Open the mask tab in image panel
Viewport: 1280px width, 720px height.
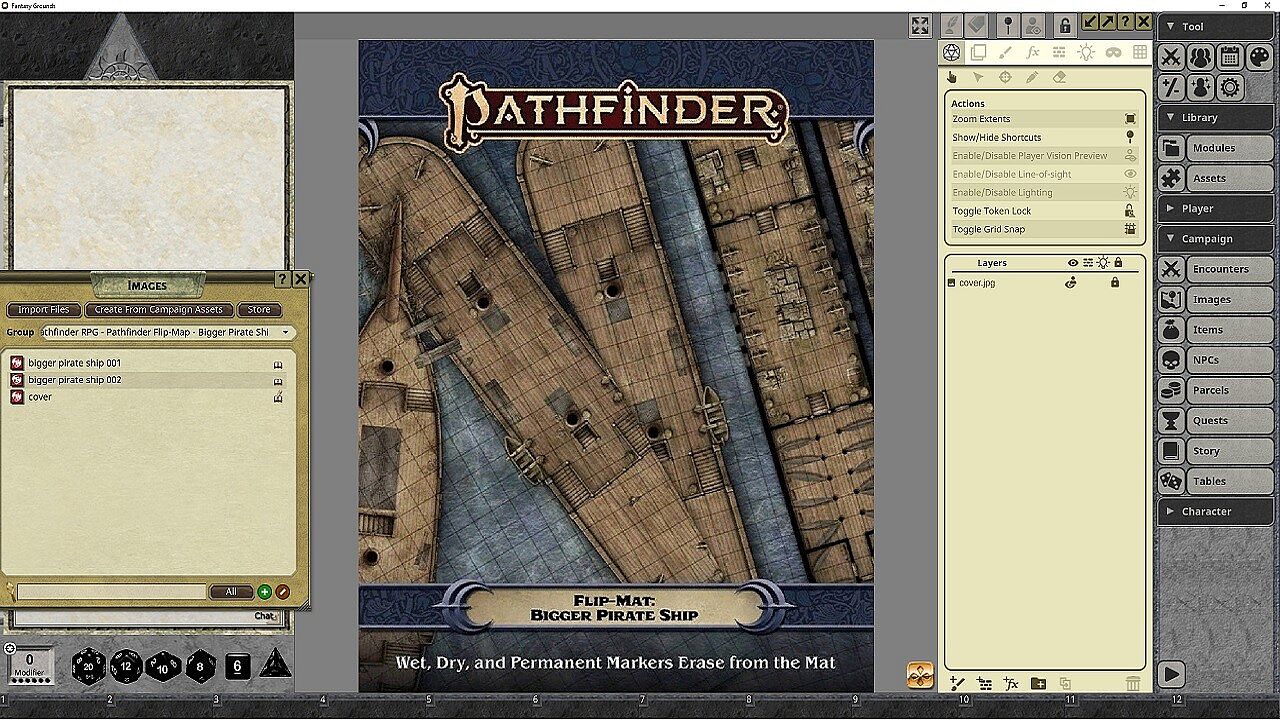pyautogui.click(x=1113, y=52)
